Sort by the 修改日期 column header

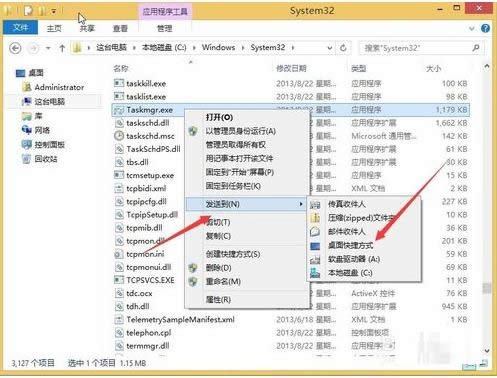coord(291,69)
